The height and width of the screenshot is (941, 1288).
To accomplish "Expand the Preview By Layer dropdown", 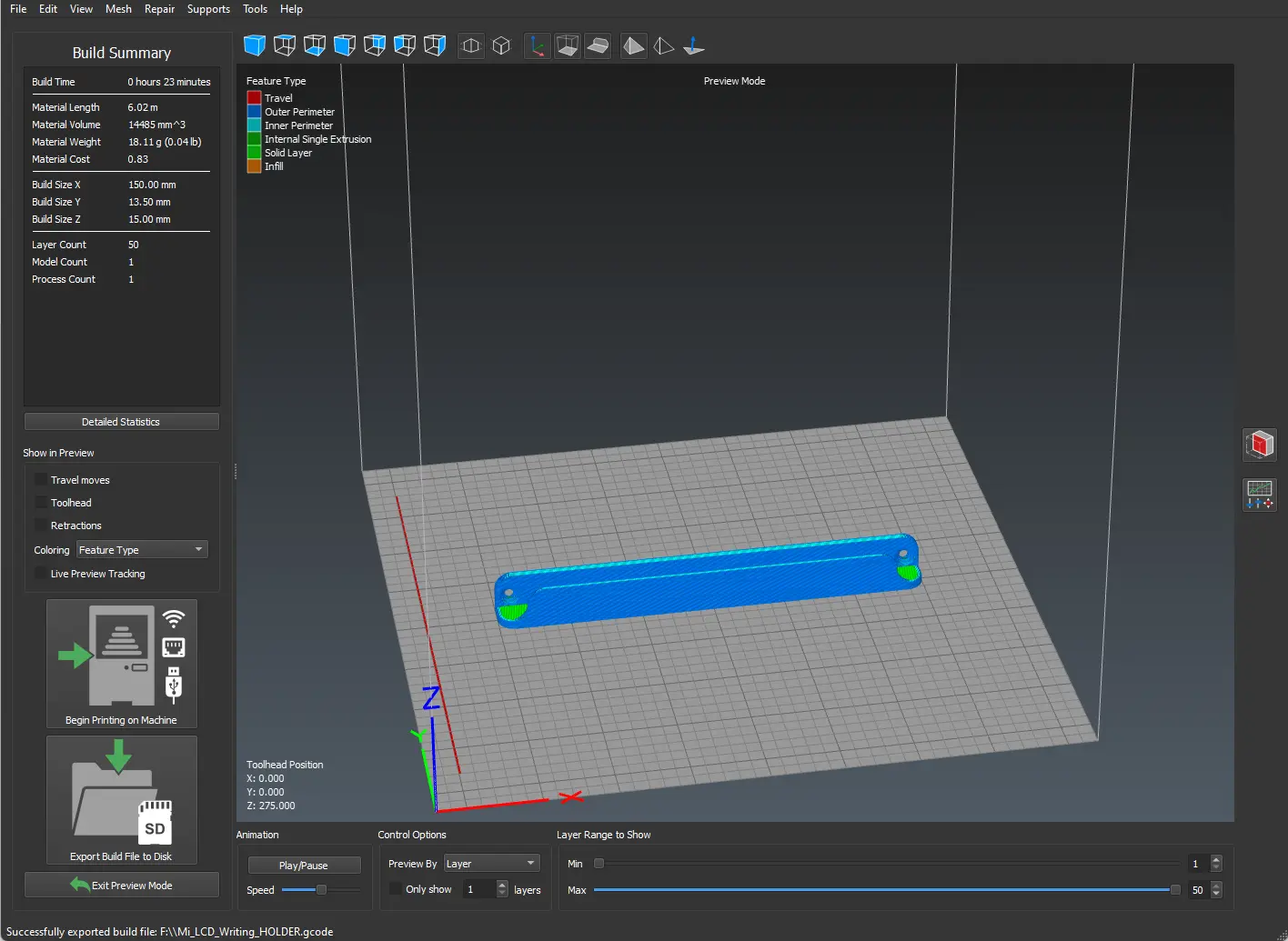I will point(491,864).
